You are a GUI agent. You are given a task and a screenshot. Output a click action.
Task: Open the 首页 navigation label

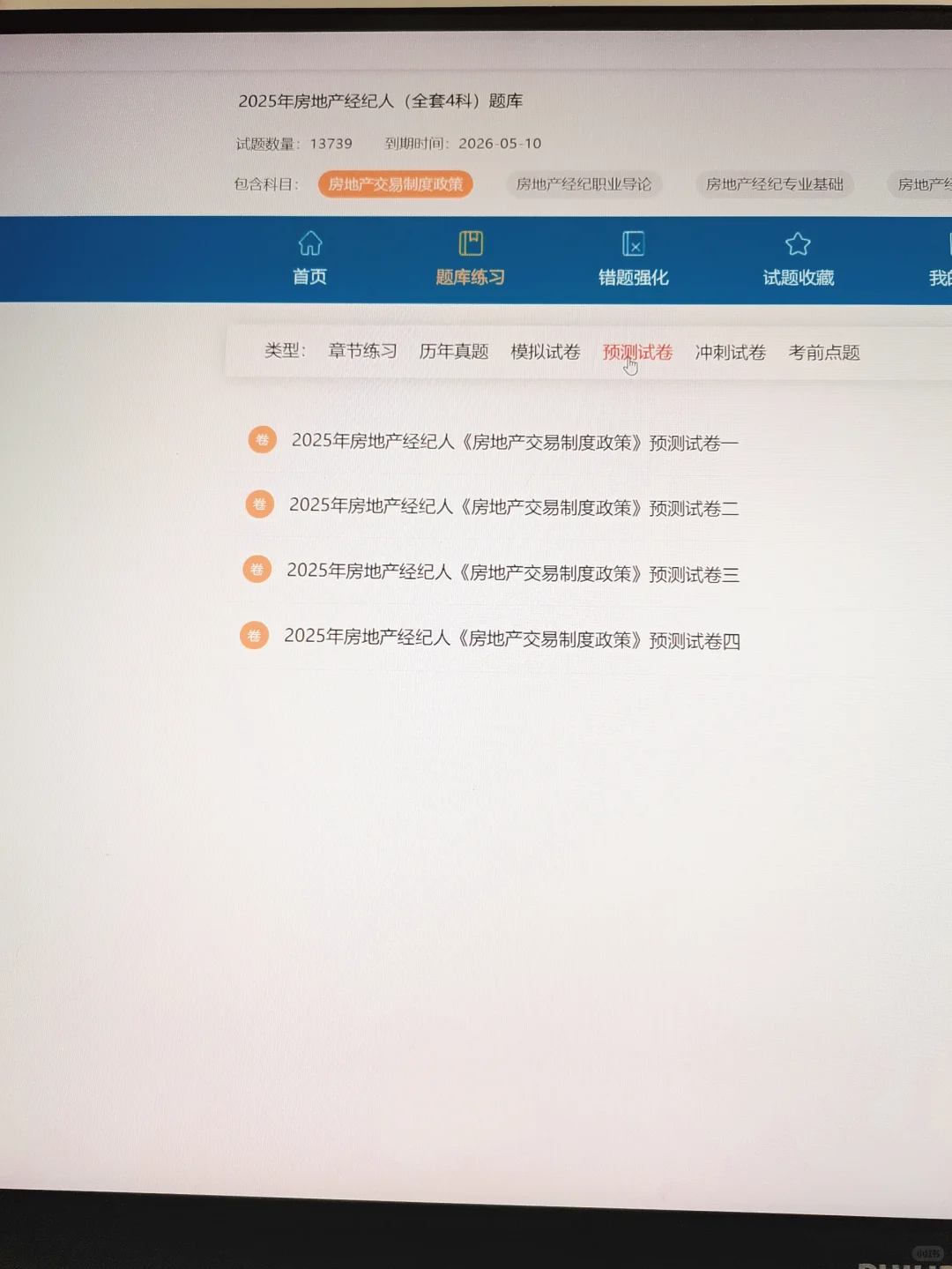point(309,277)
